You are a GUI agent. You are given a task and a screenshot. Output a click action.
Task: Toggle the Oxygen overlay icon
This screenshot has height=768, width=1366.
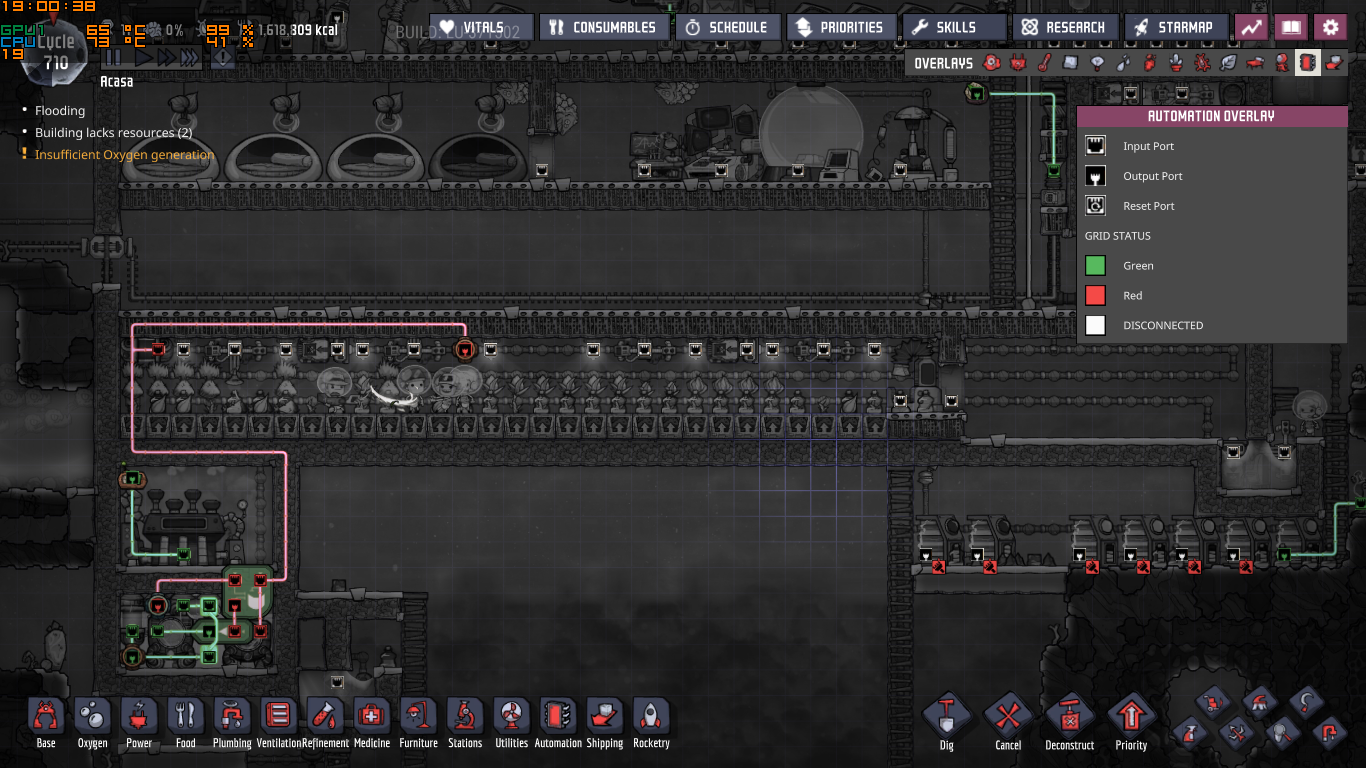(992, 63)
